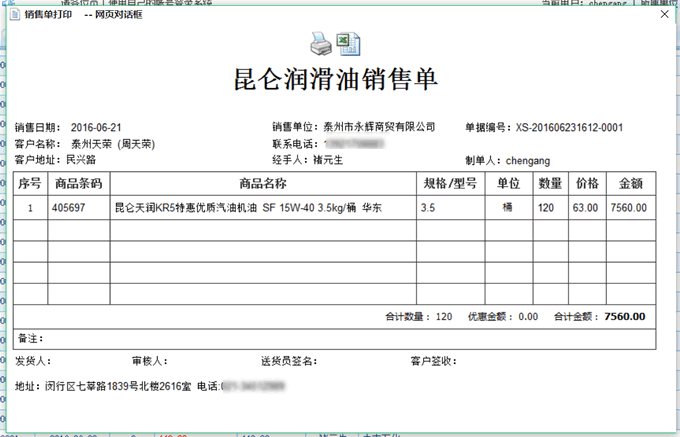This screenshot has height=437, width=680.
Task: Click the 发货人 label
Action: [33, 361]
